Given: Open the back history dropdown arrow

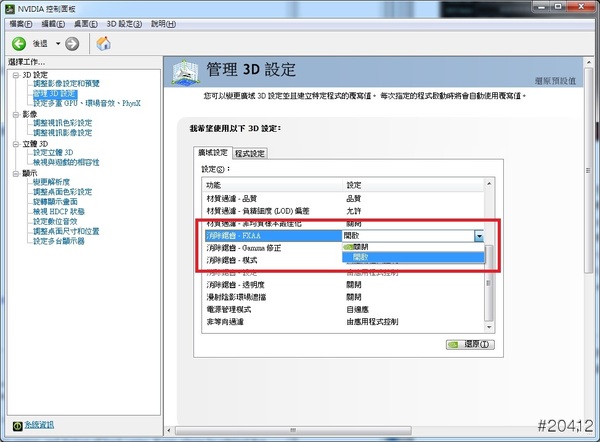Looking at the screenshot, I should [58, 44].
